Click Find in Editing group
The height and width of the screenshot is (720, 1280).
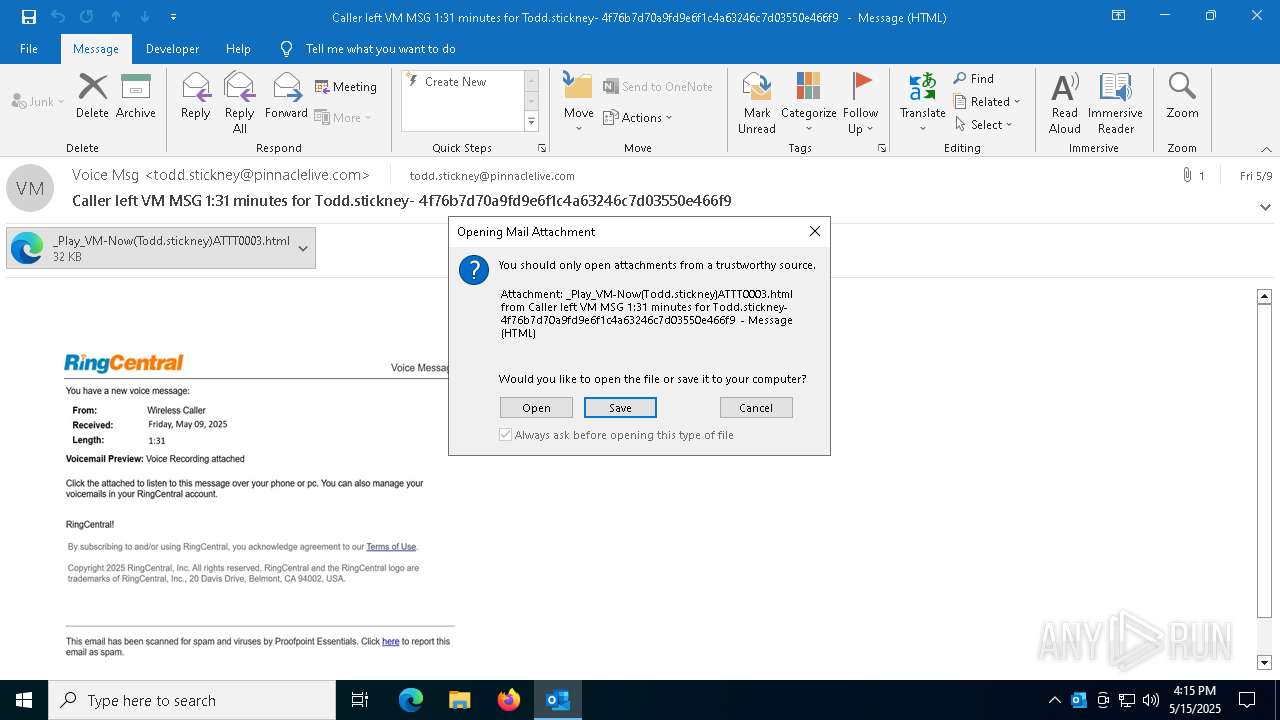pyautogui.click(x=973, y=79)
